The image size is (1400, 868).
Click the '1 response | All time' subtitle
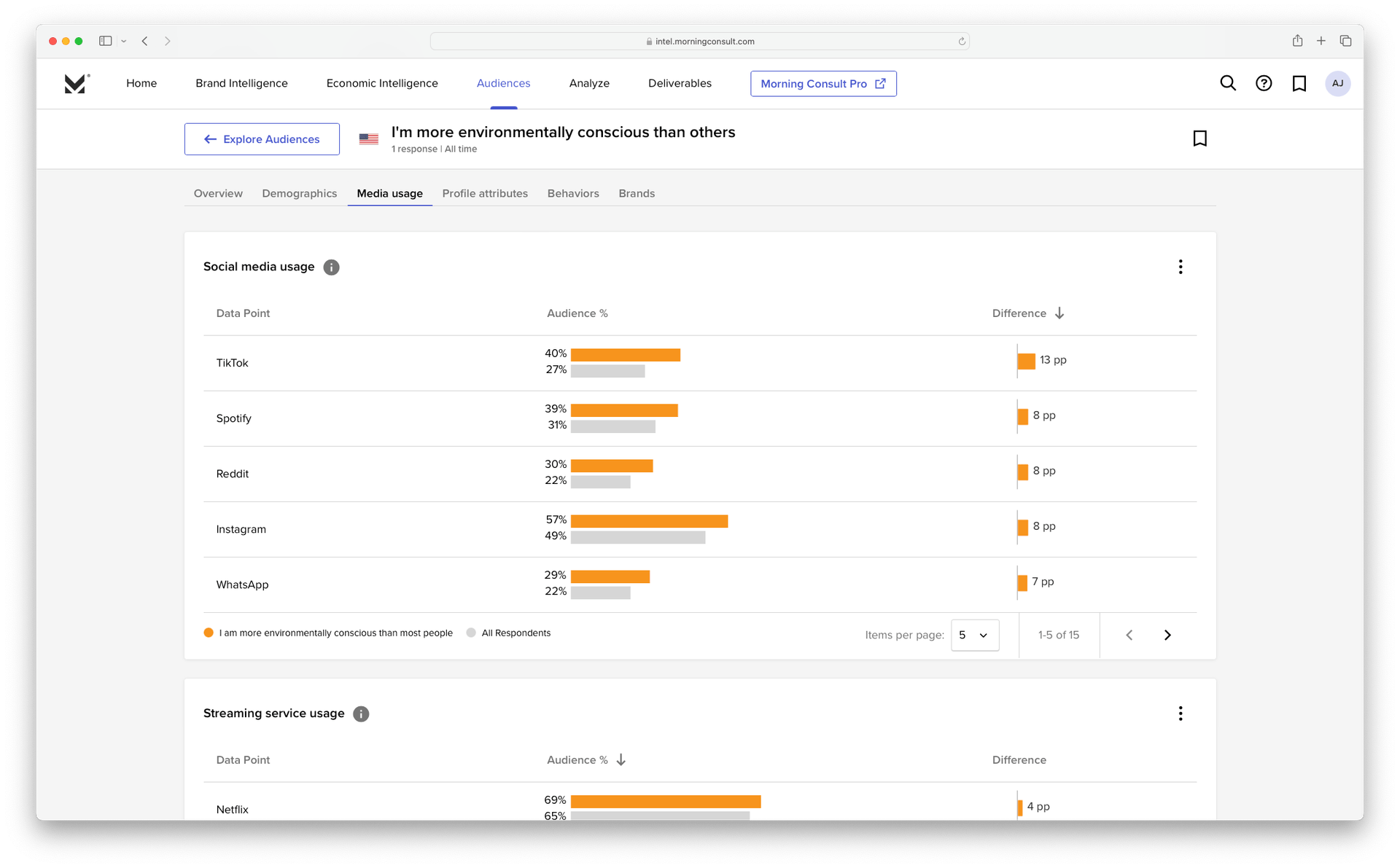click(434, 149)
